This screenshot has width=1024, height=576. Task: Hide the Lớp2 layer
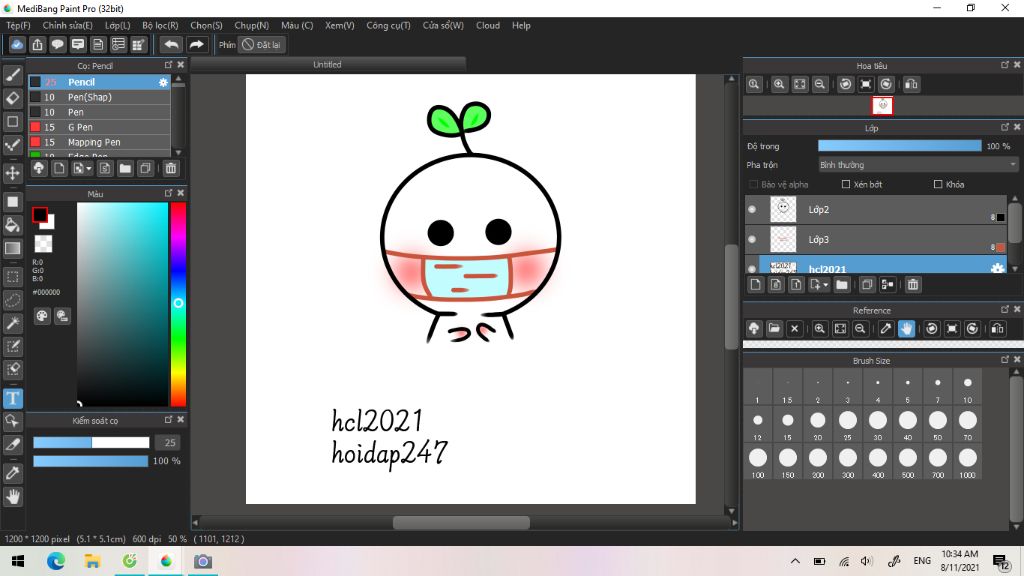point(752,210)
